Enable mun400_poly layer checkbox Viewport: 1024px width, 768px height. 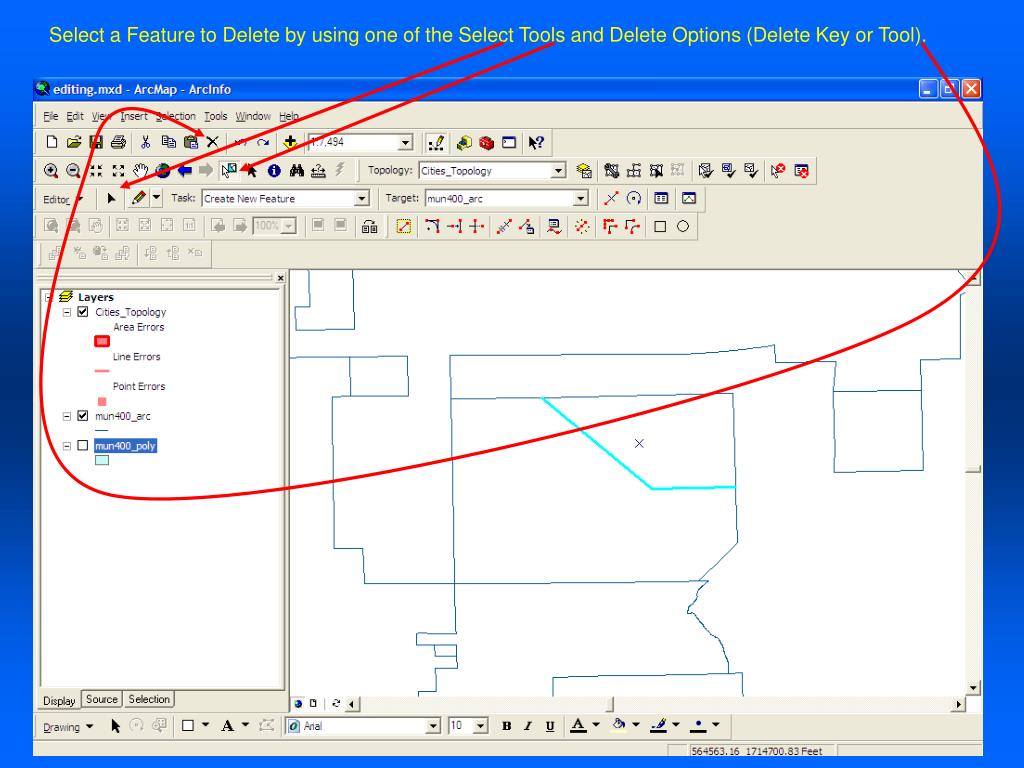coord(83,445)
